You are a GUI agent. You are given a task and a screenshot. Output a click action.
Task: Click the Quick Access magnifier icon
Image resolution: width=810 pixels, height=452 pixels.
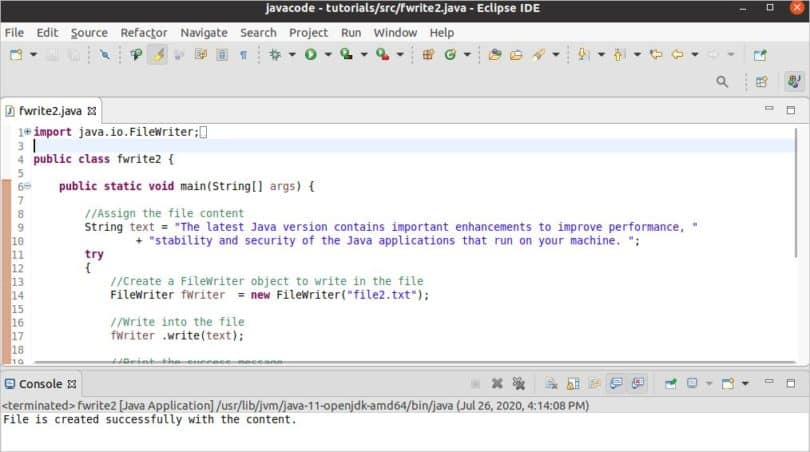point(722,82)
